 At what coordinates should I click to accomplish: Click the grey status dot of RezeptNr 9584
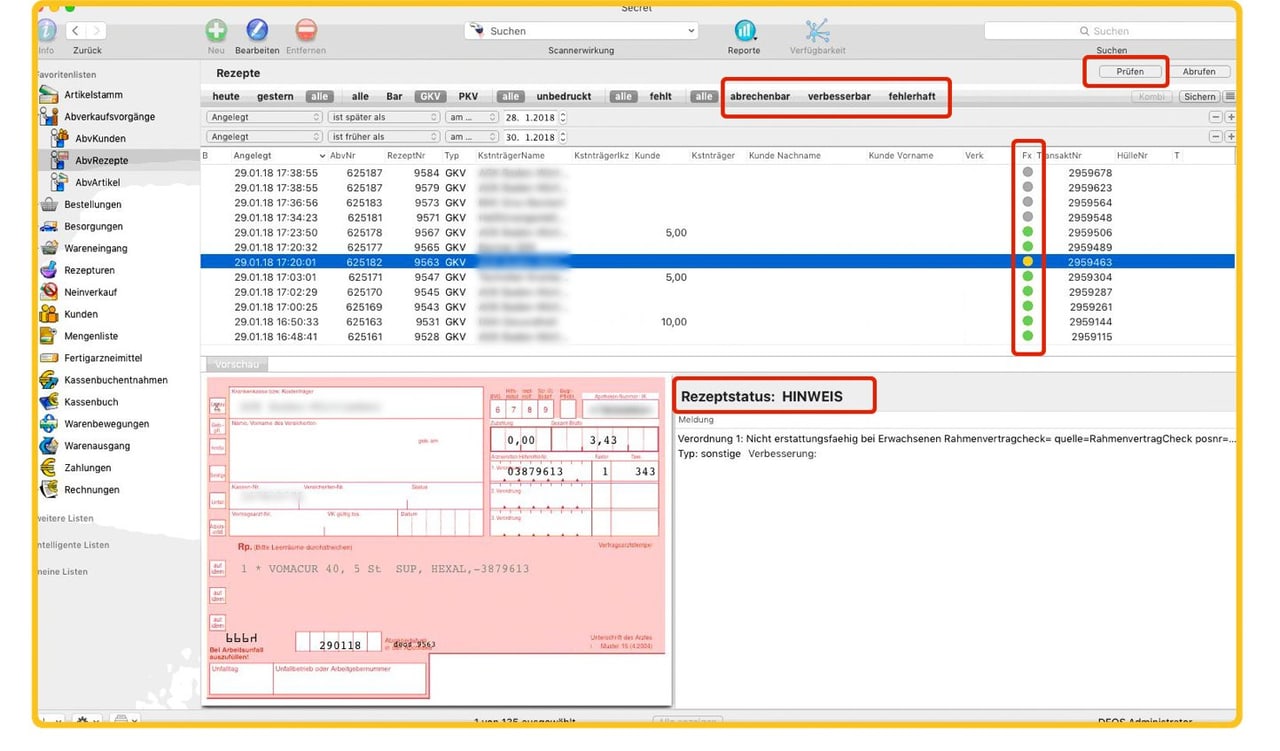pyautogui.click(x=1027, y=172)
